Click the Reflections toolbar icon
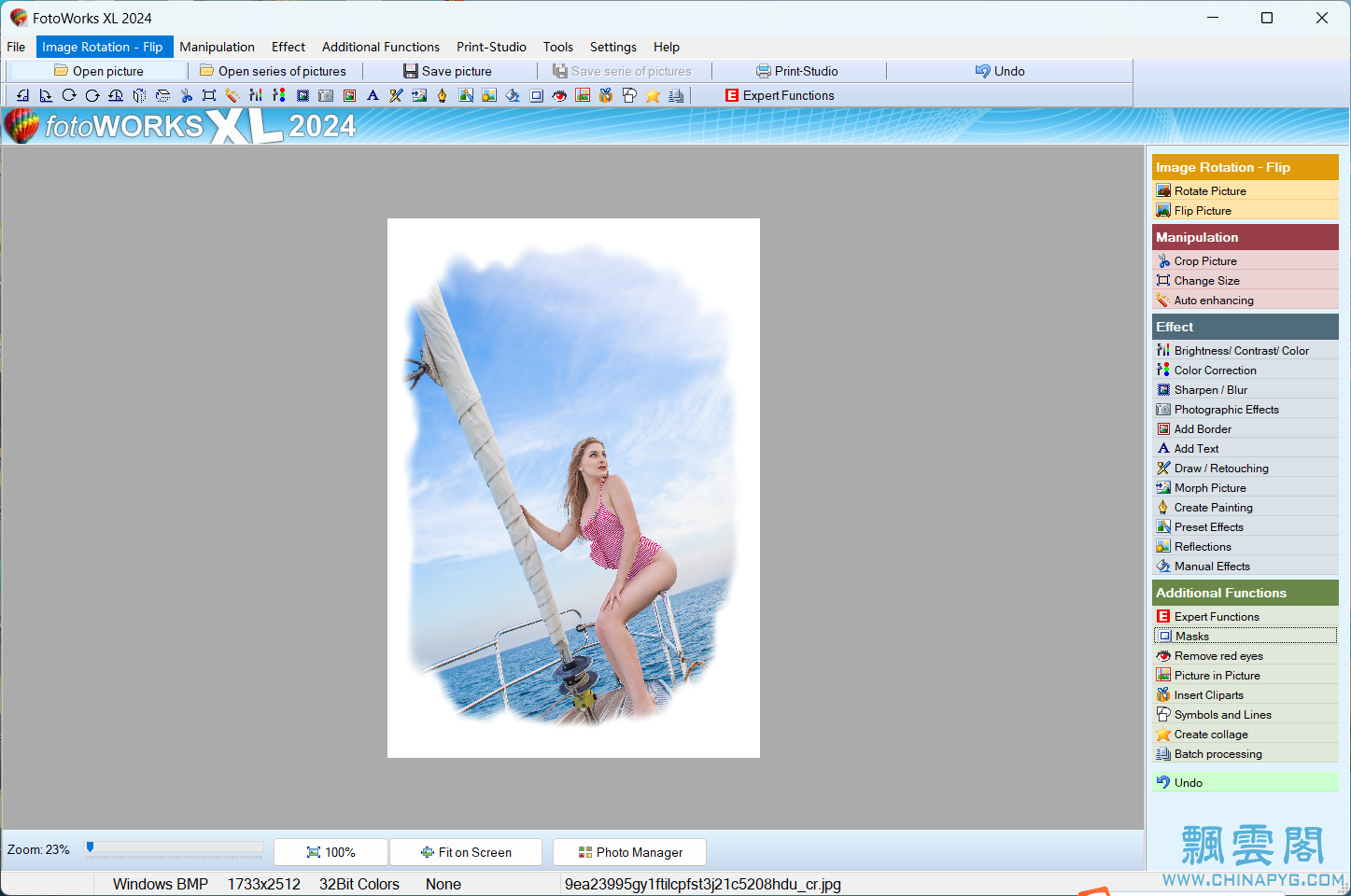 (489, 95)
